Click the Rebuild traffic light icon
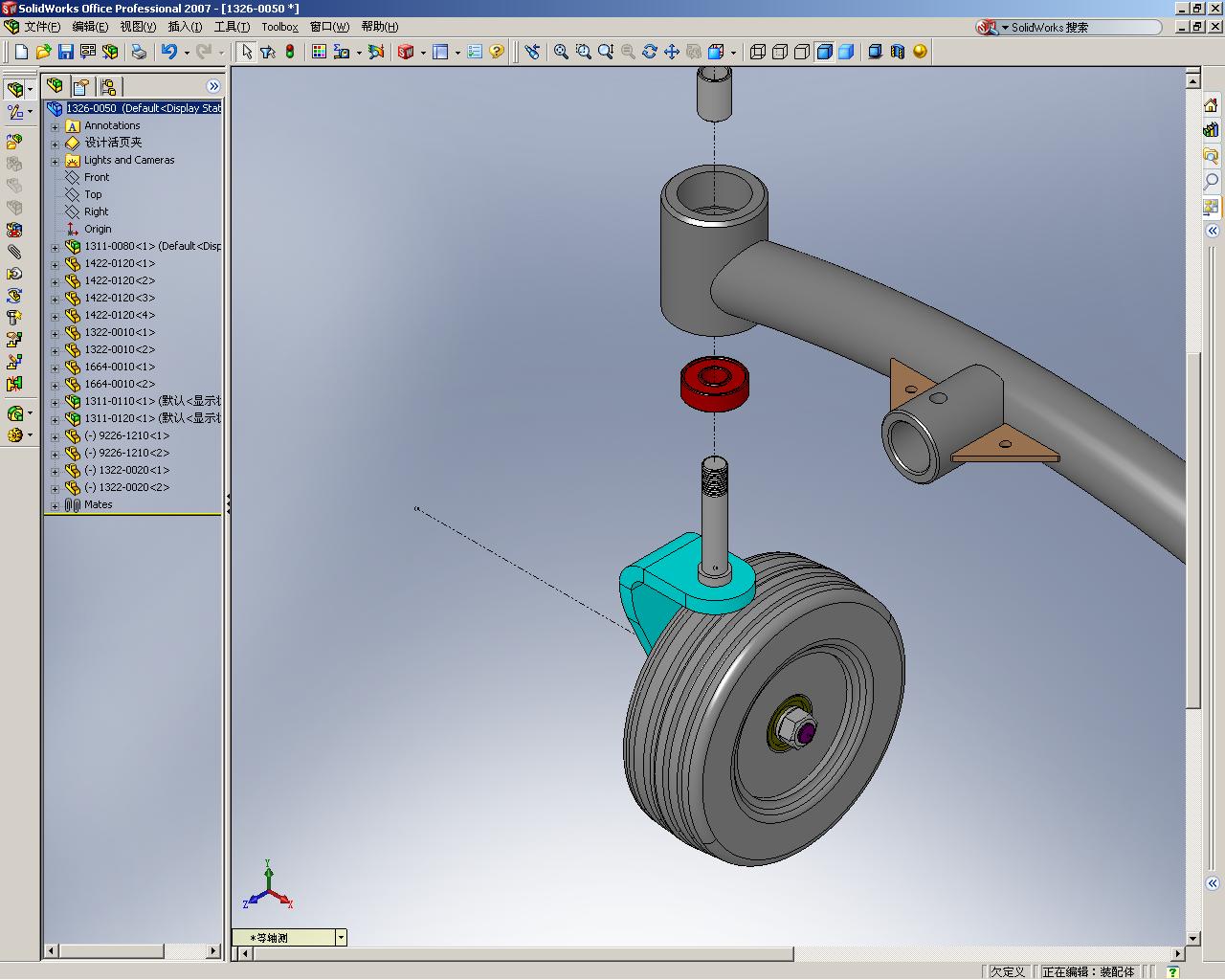This screenshot has width=1225, height=980. (290, 52)
